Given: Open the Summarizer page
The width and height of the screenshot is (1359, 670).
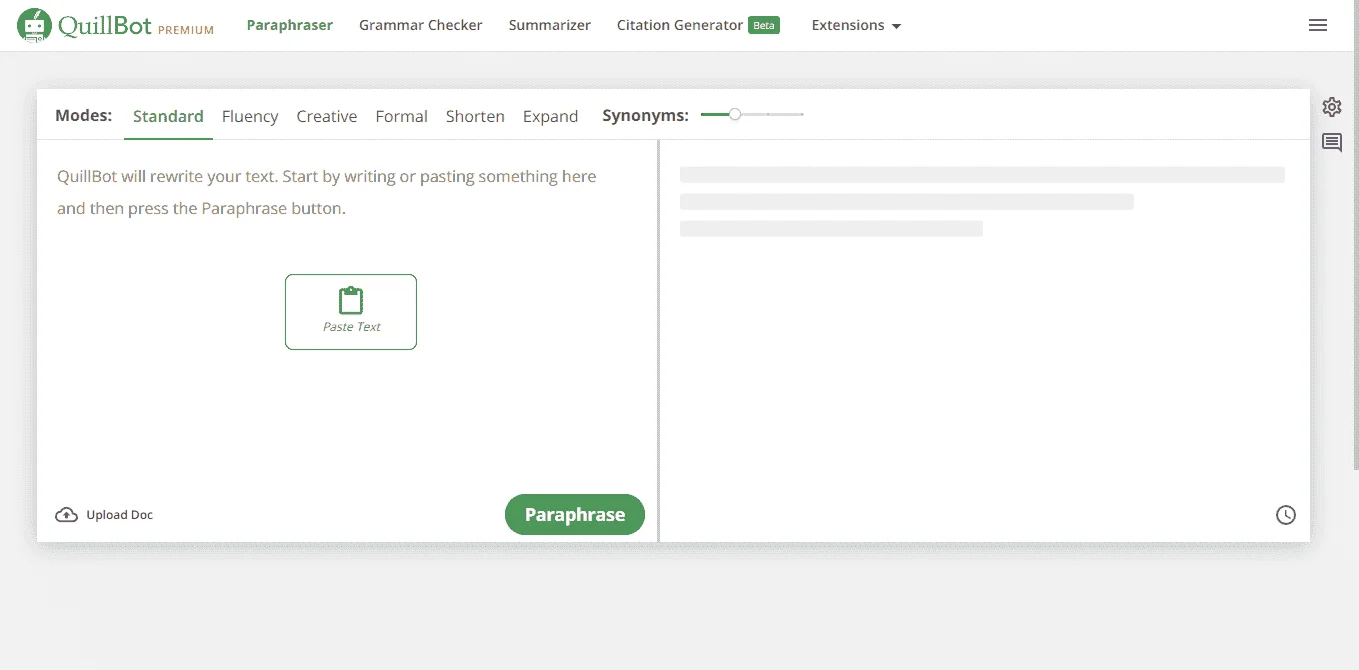Looking at the screenshot, I should tap(550, 25).
